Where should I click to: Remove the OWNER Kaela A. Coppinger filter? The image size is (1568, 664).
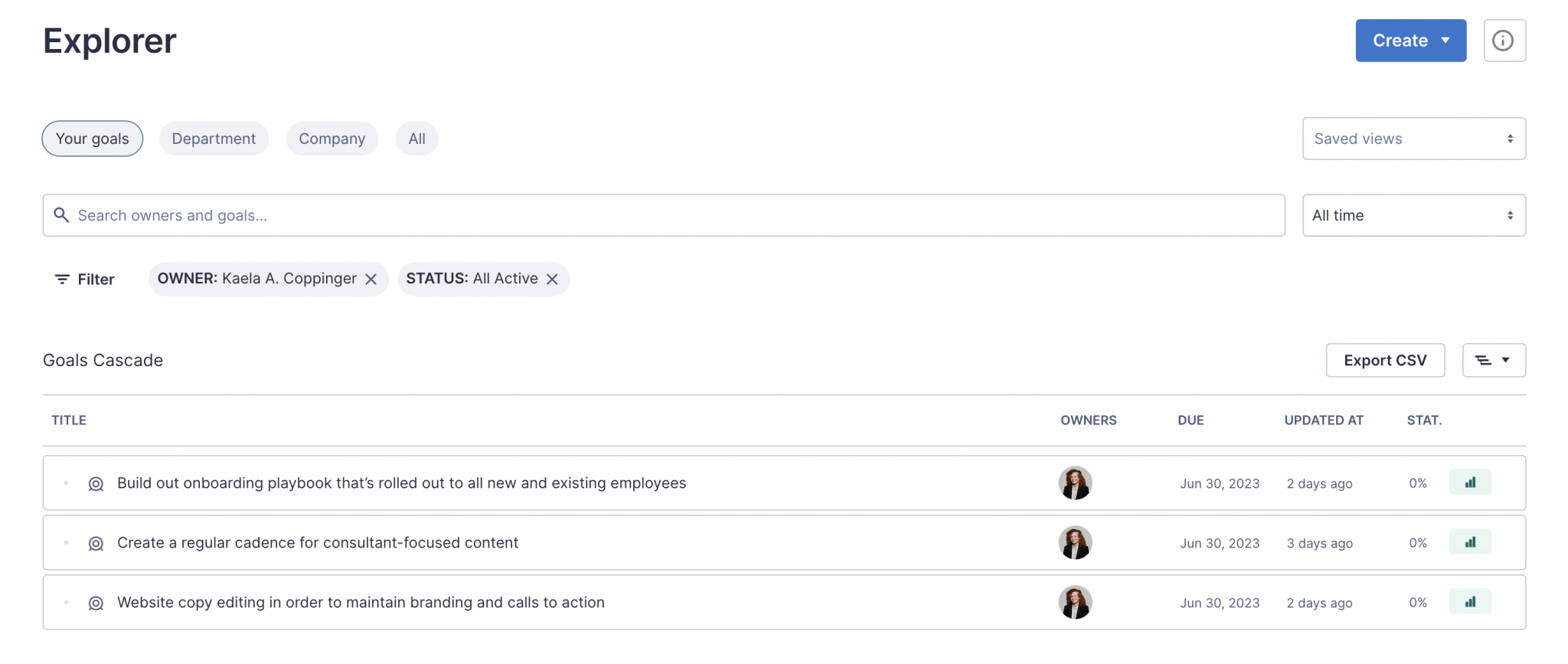(371, 280)
